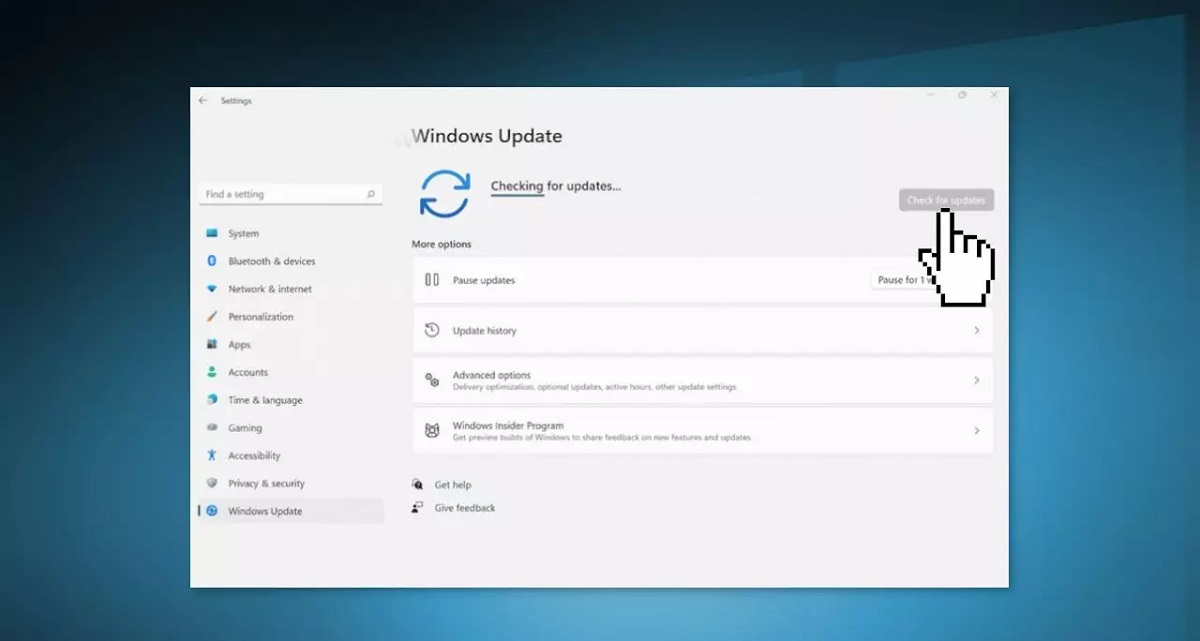
Task: Open Time & language settings
Action: coord(291,400)
